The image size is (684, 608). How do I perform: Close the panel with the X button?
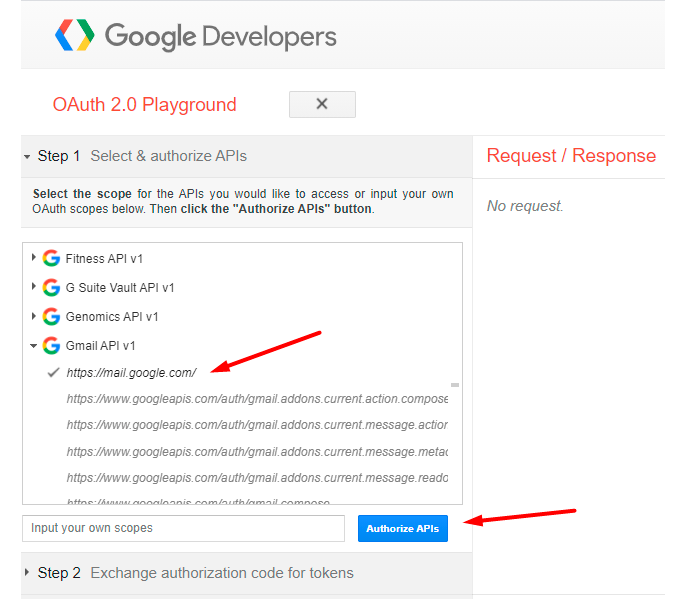pos(322,104)
